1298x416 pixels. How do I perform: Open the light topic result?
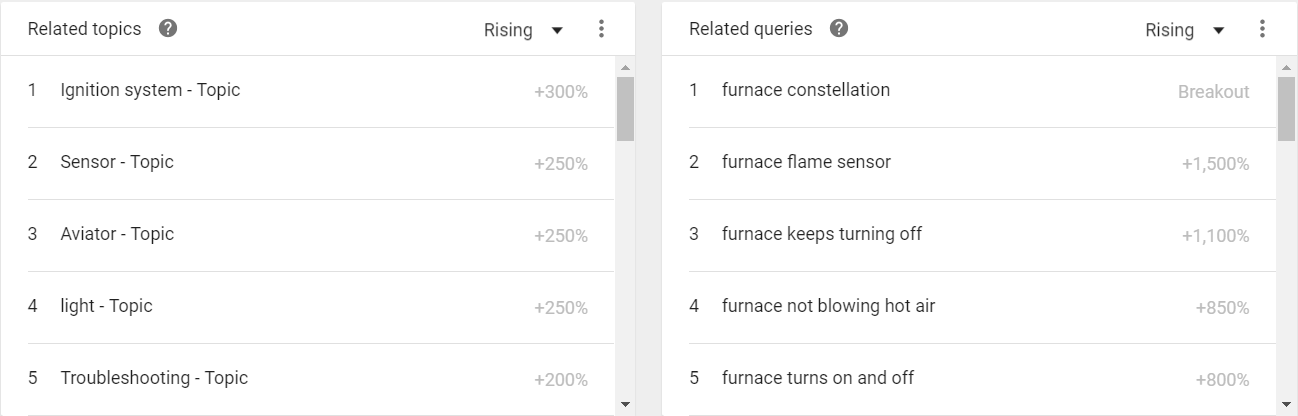tap(106, 306)
